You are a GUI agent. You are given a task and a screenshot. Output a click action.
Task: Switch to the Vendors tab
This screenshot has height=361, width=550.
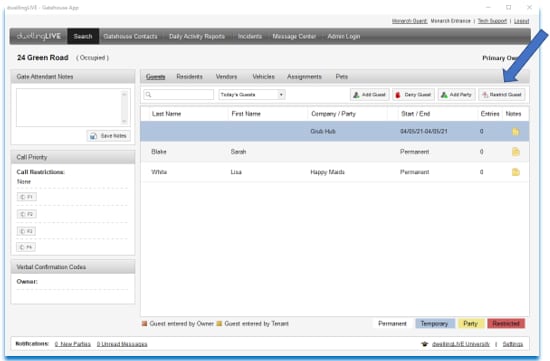coord(226,77)
